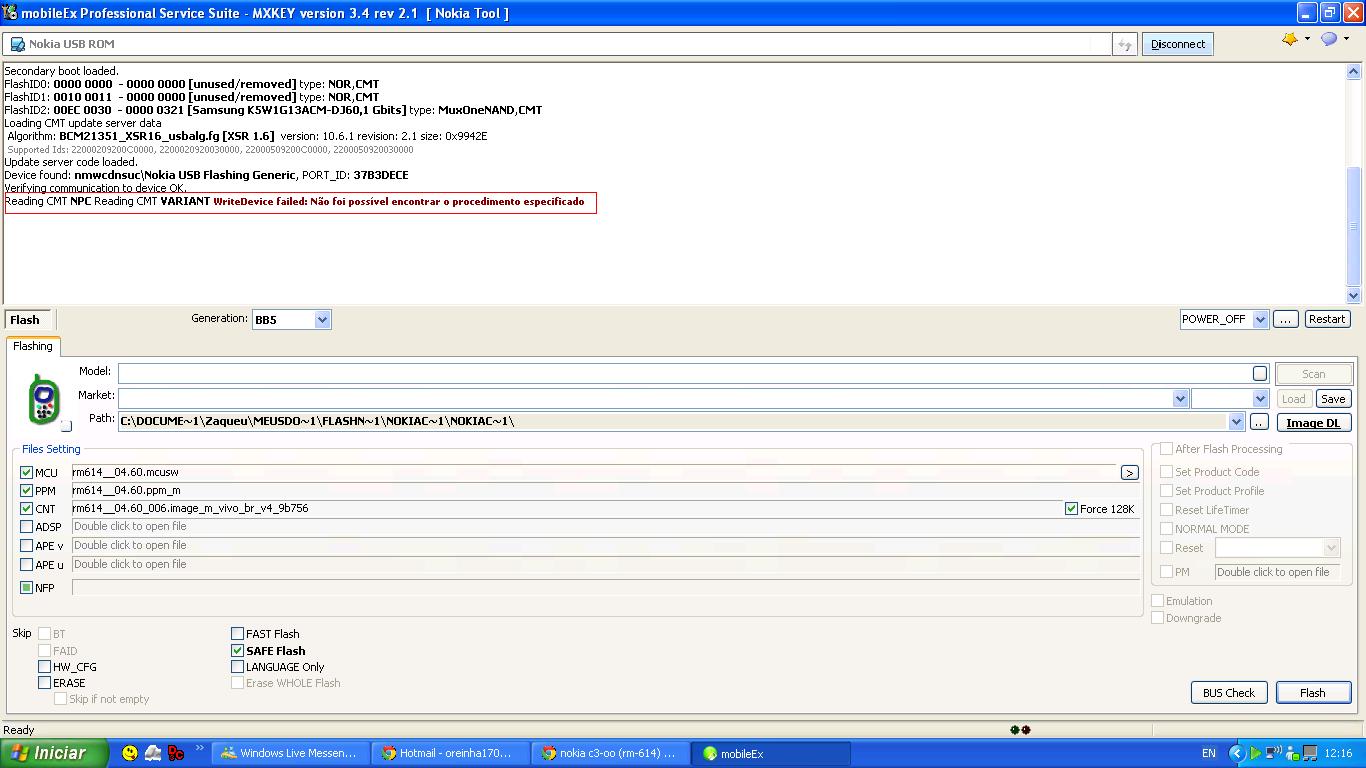The width and height of the screenshot is (1366, 768).
Task: Enable FAST Flash option
Action: (238, 634)
